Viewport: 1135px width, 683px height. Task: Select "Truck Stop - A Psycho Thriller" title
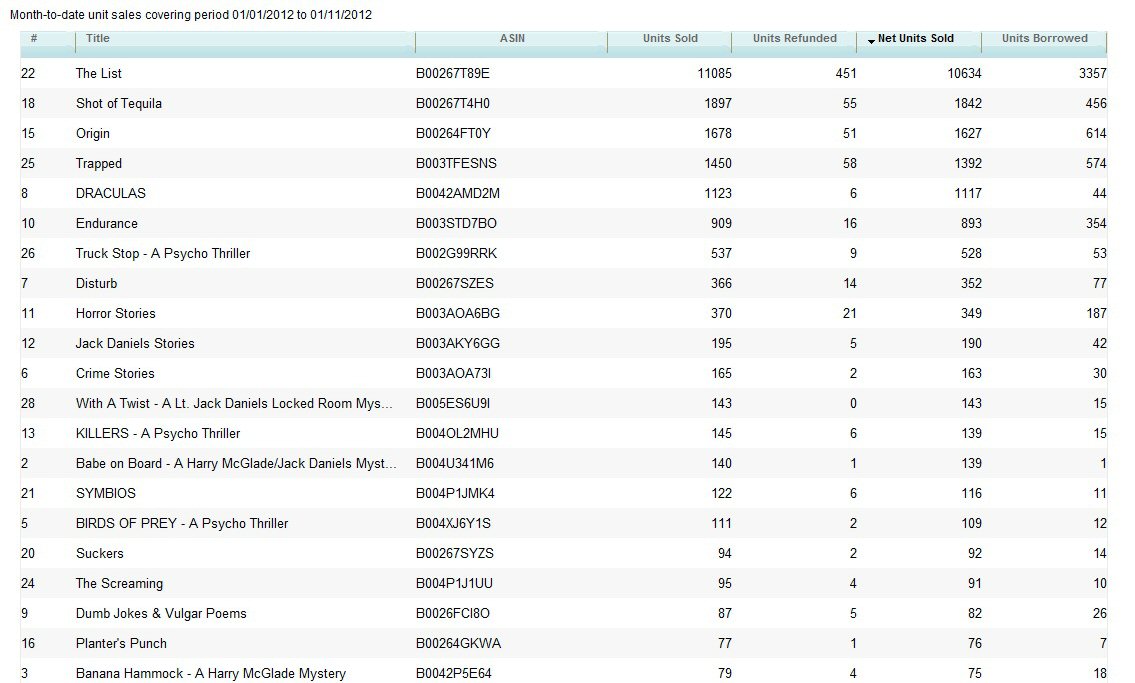(x=163, y=253)
